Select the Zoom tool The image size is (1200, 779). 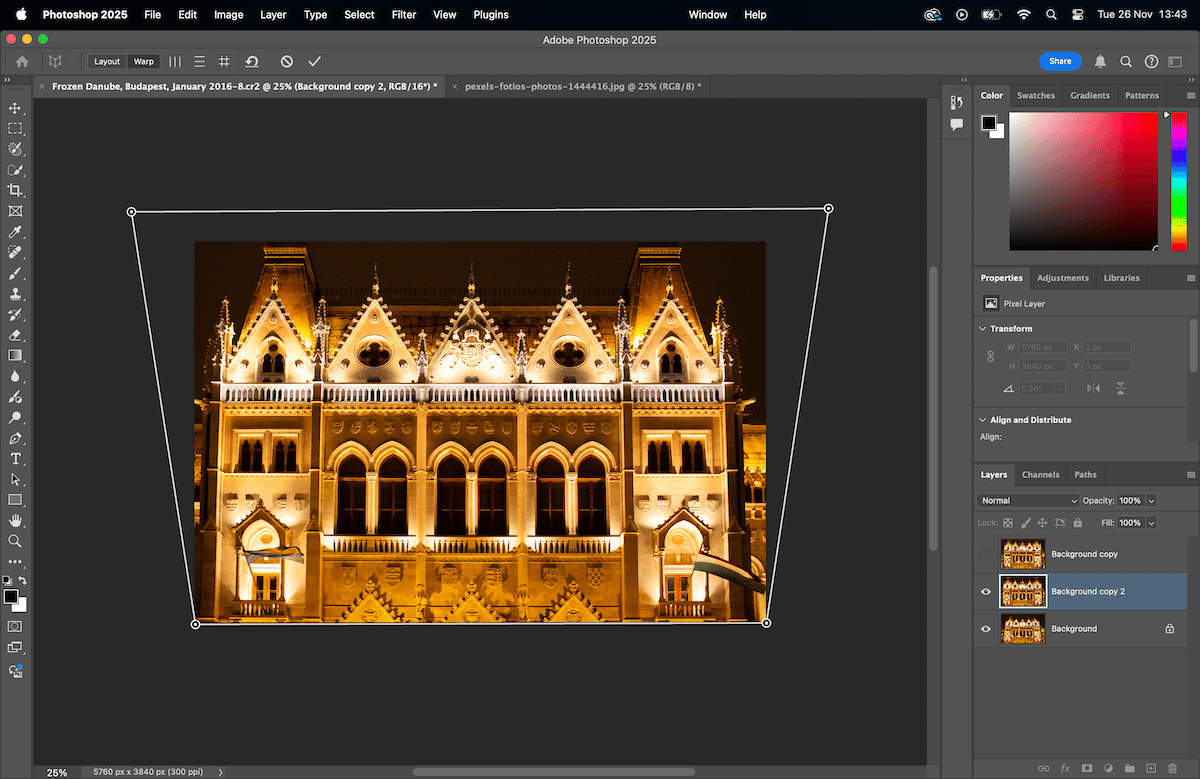tap(14, 541)
